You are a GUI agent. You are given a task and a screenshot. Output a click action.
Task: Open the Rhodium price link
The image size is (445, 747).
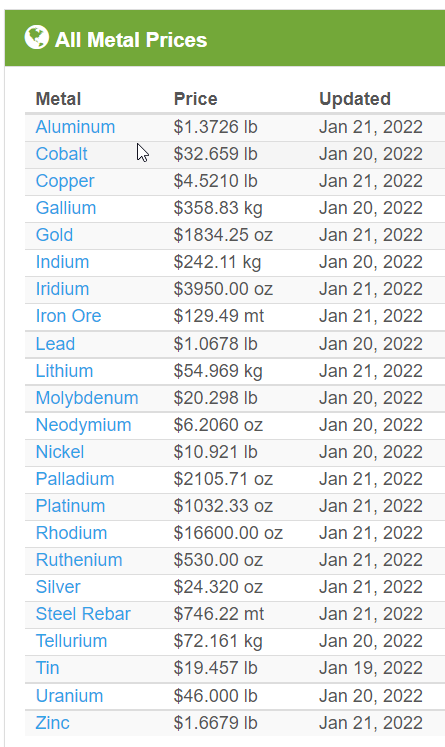[x=71, y=533]
